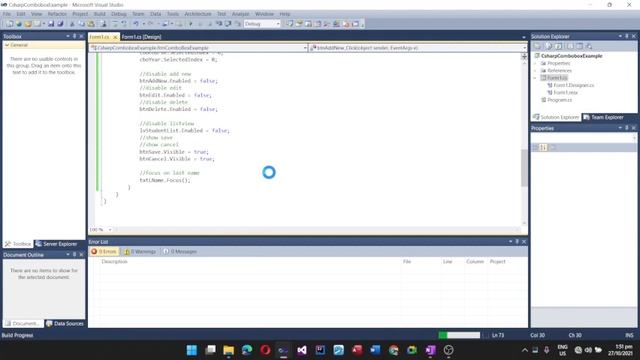Switch to the Team Explorer tab
The image size is (640, 360).
[603, 117]
